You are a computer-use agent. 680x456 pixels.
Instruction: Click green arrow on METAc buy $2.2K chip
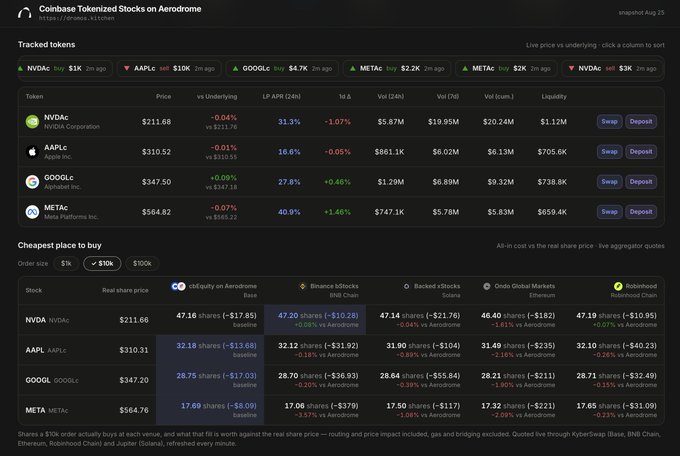click(353, 69)
